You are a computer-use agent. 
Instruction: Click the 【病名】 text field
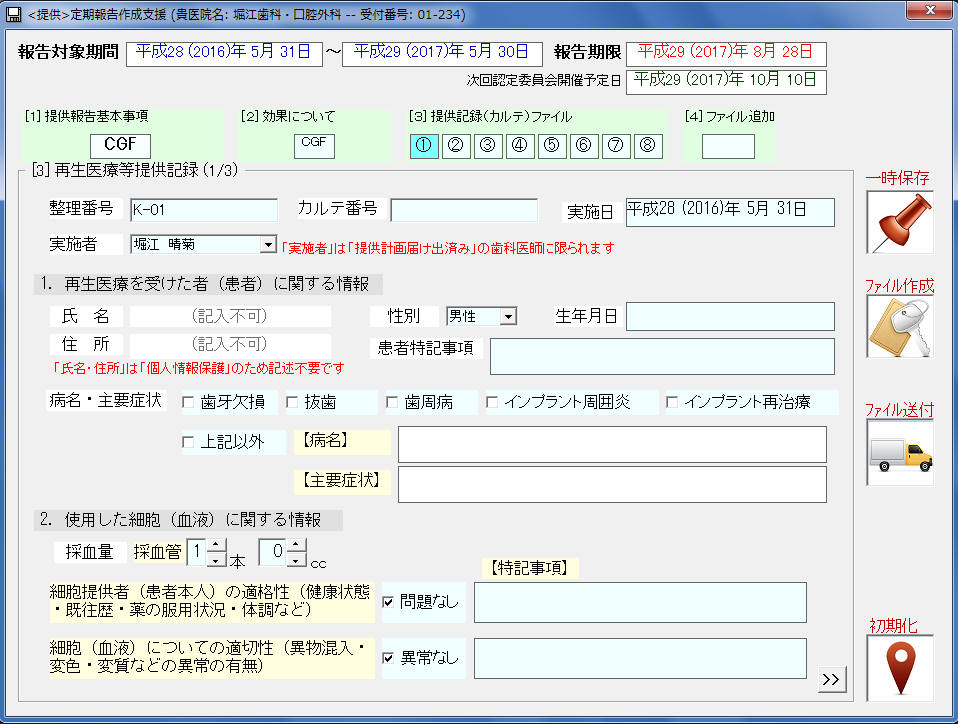pyautogui.click(x=611, y=445)
